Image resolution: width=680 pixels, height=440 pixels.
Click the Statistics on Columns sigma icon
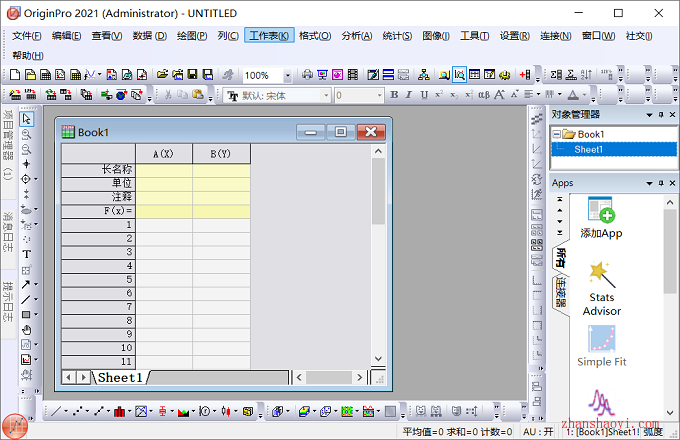click(x=556, y=75)
